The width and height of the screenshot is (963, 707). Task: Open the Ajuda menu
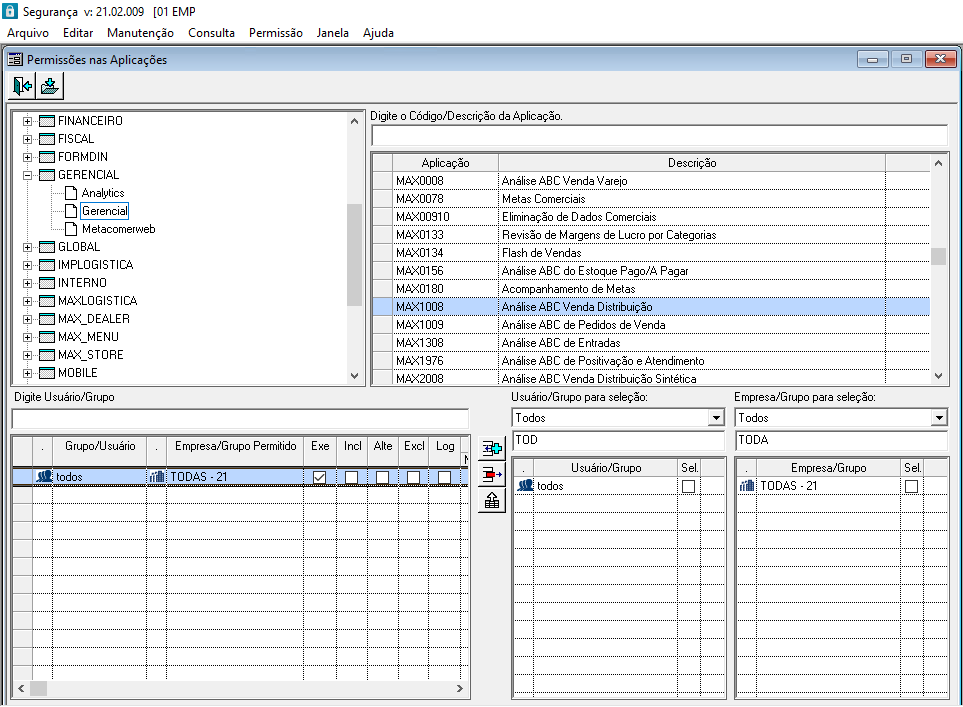click(378, 33)
